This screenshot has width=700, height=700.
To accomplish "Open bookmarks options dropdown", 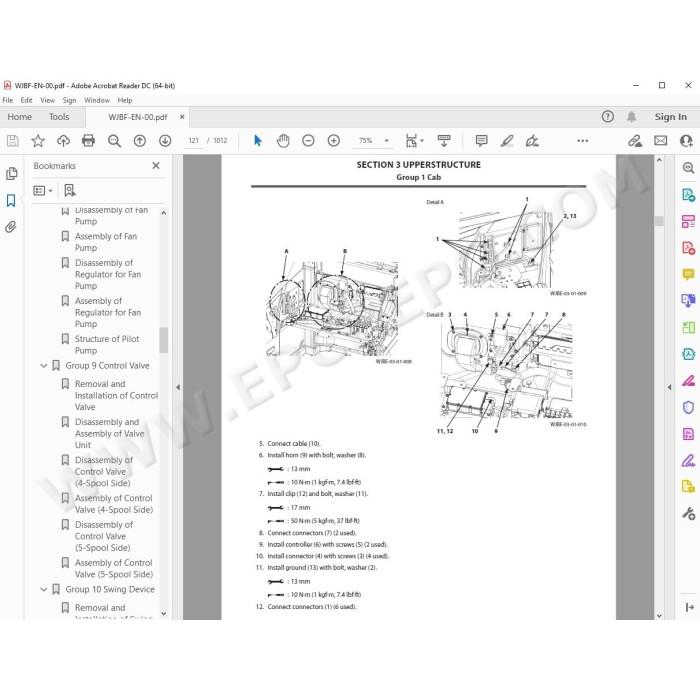I will point(43,191).
